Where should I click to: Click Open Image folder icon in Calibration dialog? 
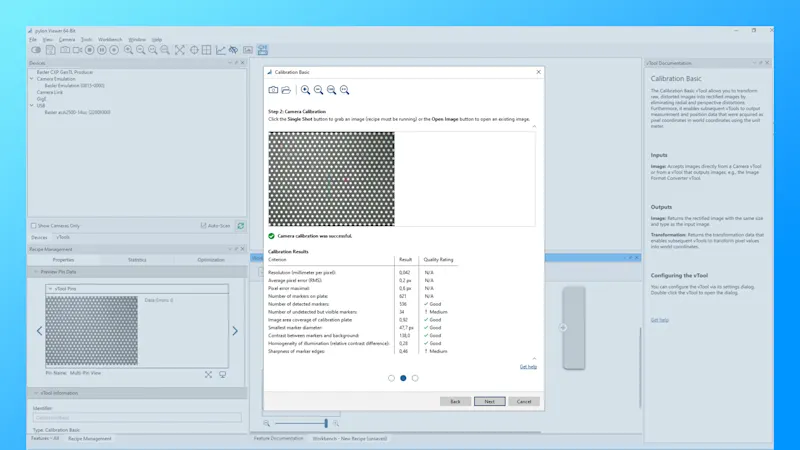(x=286, y=90)
